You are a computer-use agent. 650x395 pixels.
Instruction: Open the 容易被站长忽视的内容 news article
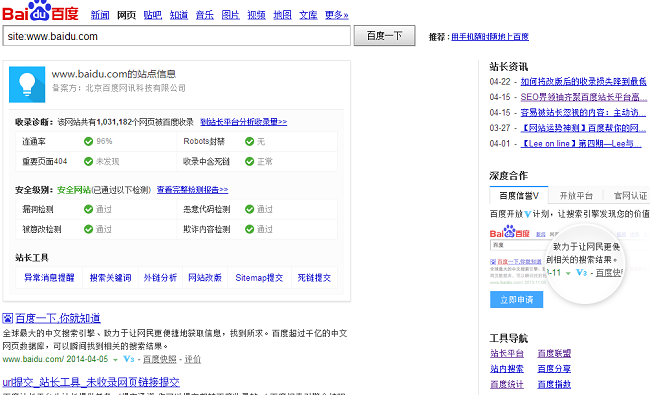tap(583, 112)
